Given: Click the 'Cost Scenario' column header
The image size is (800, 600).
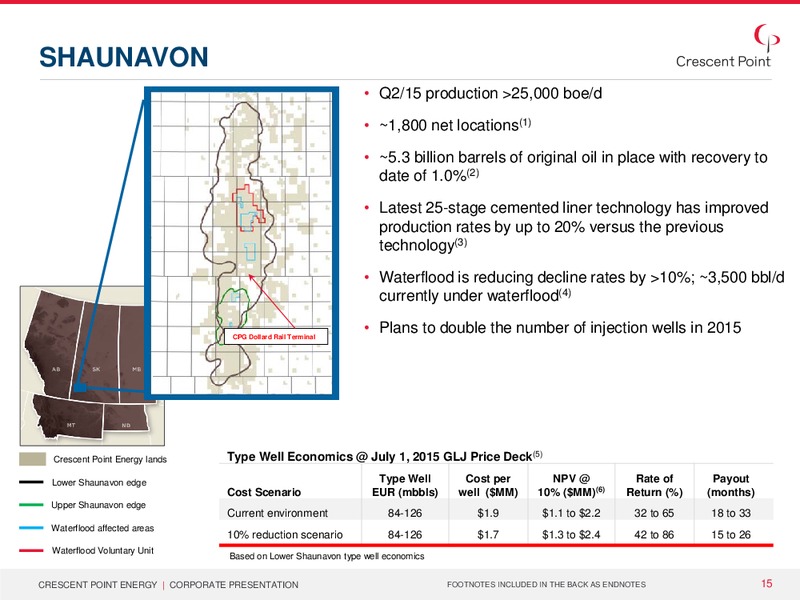Looking at the screenshot, I should 264,492.
